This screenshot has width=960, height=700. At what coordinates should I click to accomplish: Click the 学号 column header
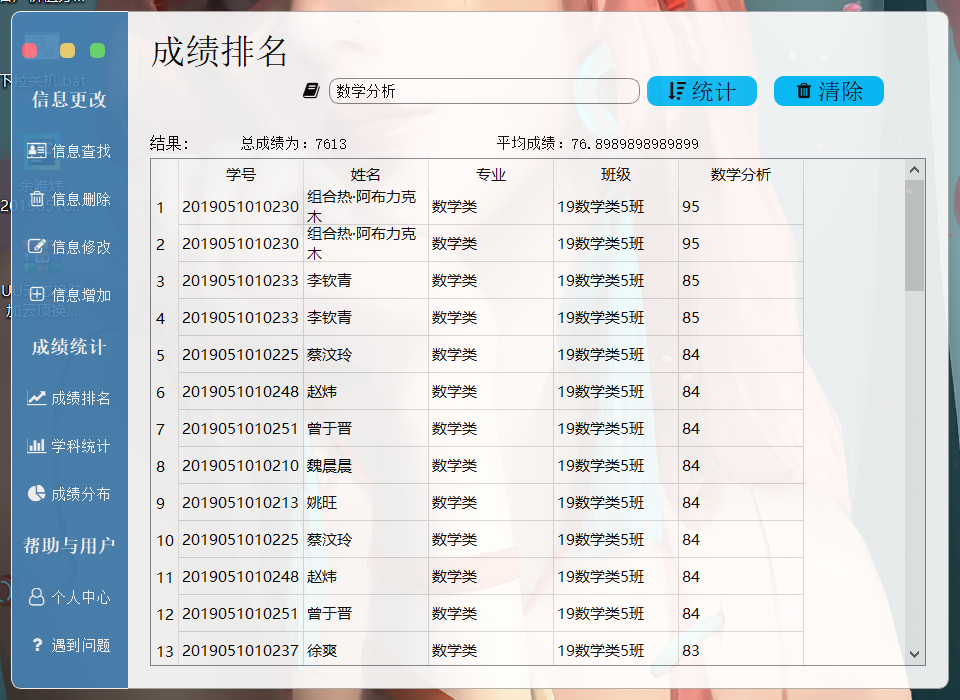pos(241,175)
